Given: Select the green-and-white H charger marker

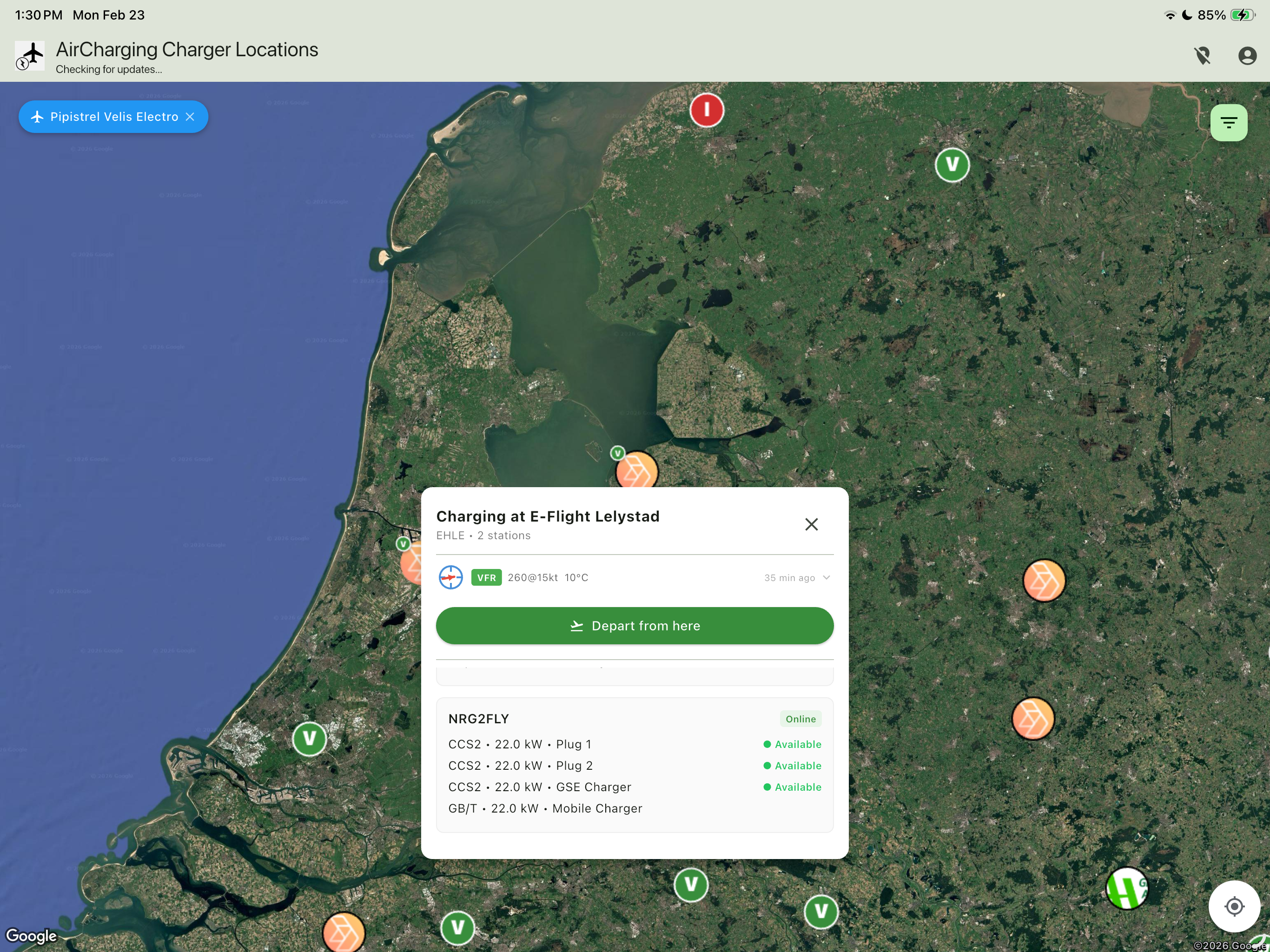Looking at the screenshot, I should (x=1126, y=888).
